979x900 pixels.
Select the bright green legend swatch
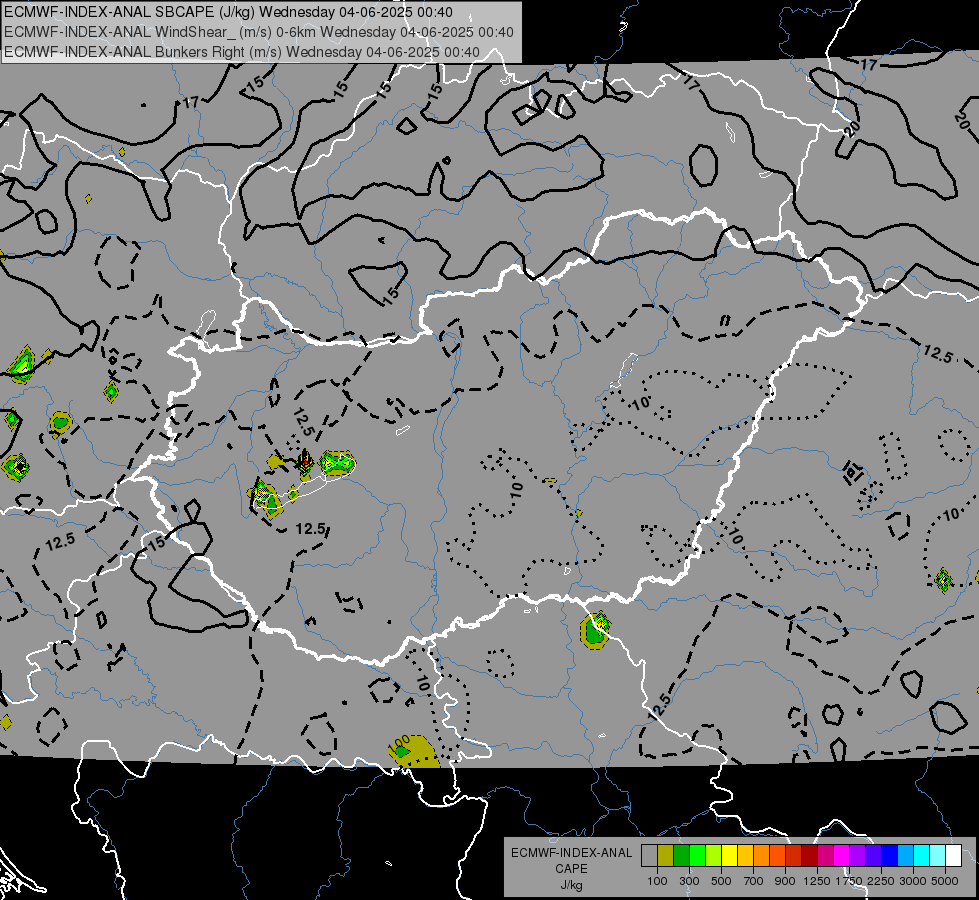tap(697, 855)
